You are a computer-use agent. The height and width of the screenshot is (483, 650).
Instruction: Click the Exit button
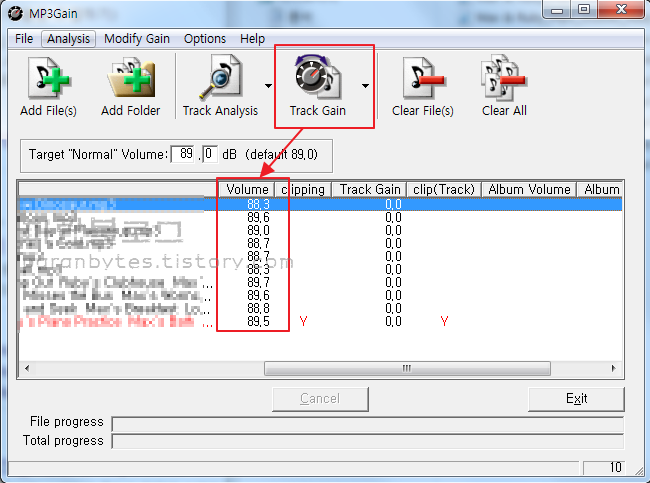coord(576,399)
